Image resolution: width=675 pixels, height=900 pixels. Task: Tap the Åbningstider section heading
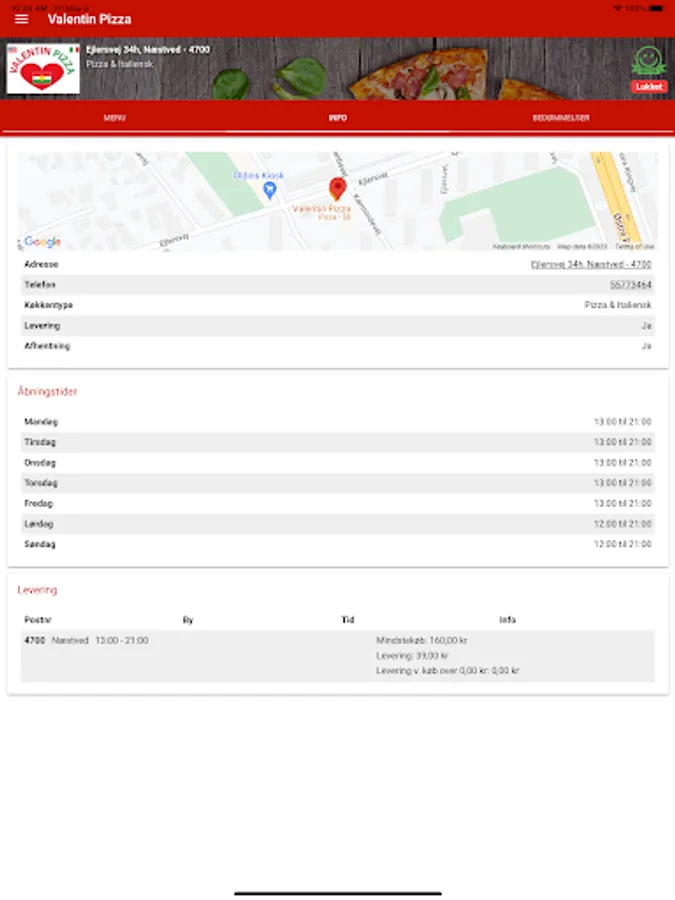(x=47, y=391)
